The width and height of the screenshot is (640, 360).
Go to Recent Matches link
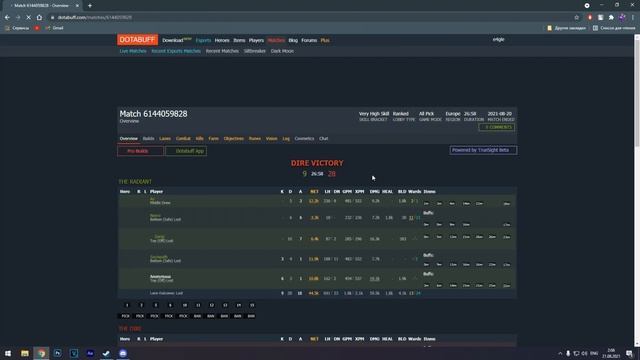222,51
